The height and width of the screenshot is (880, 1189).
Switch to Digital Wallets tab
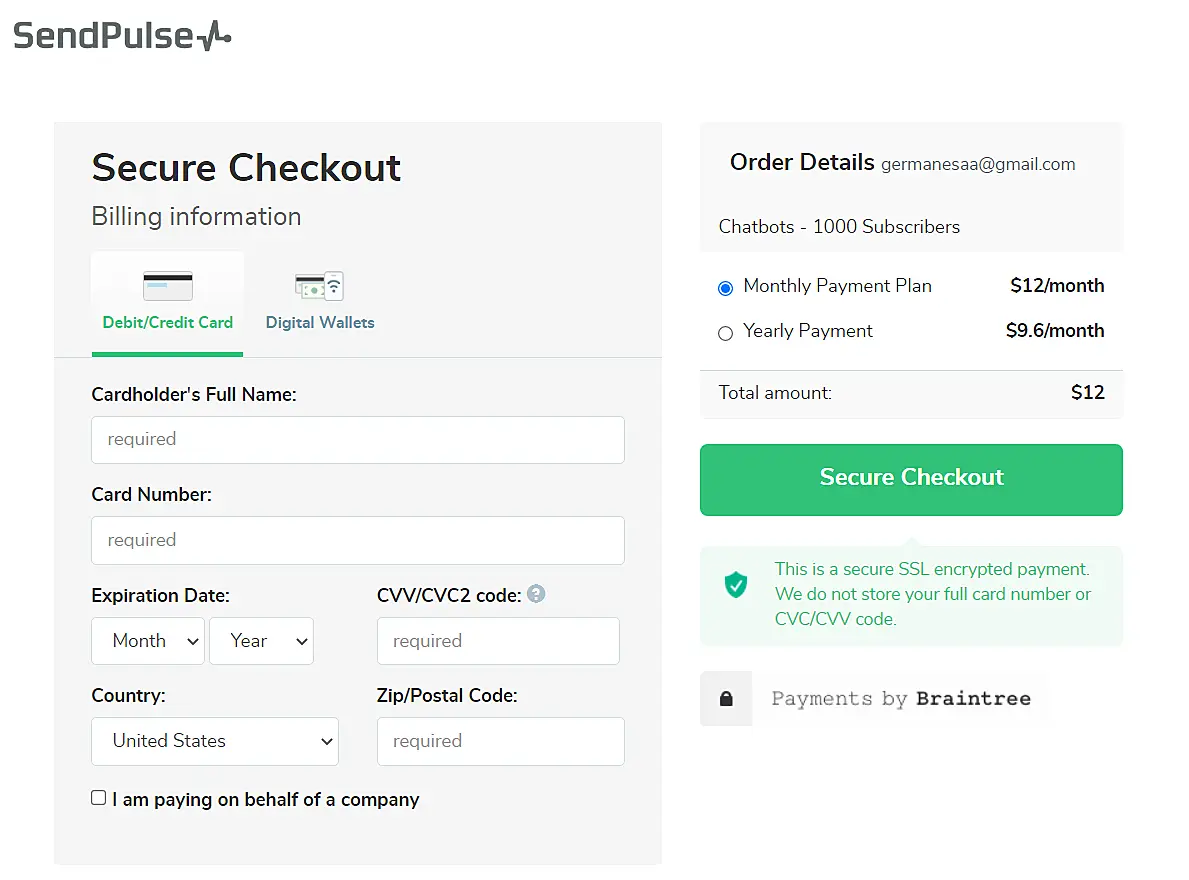[320, 322]
